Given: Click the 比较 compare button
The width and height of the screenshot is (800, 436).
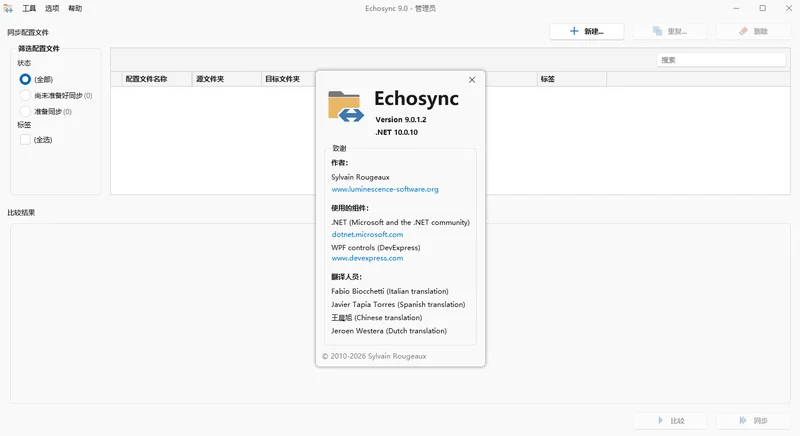Looking at the screenshot, I should click(x=670, y=421).
